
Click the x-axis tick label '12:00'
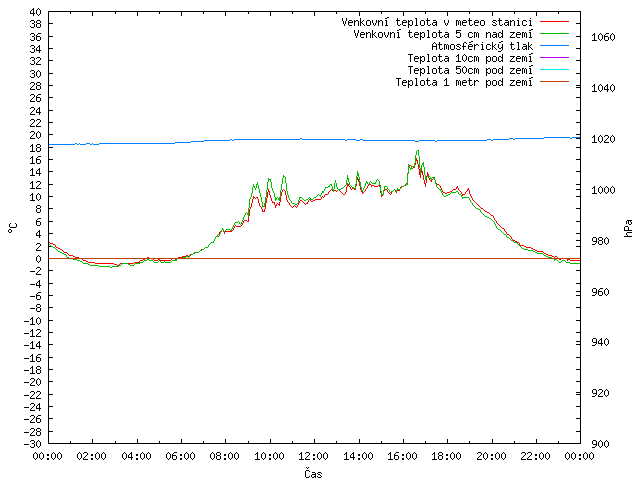[314, 456]
